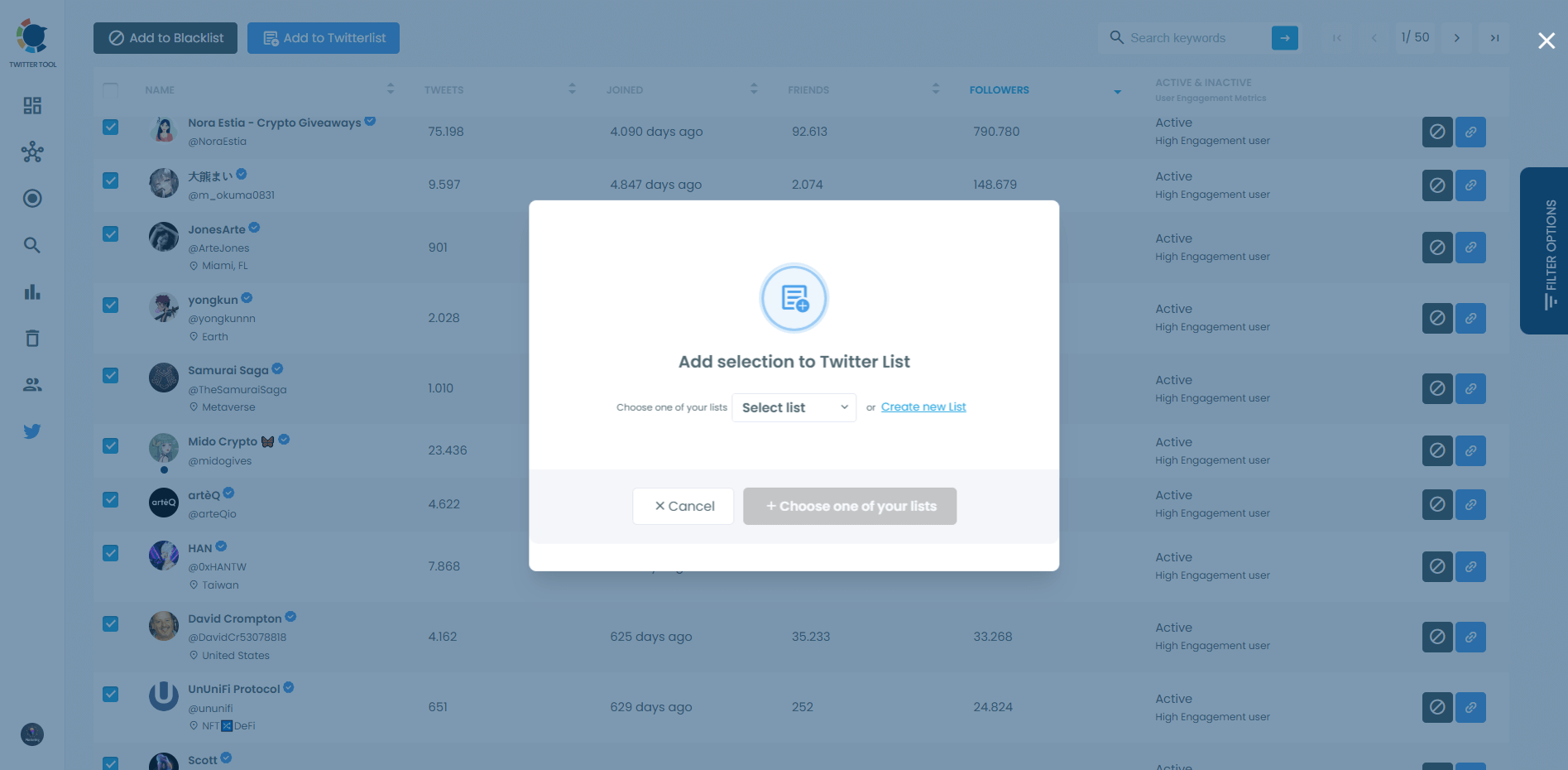This screenshot has height=770, width=1568.
Task: Open the Twitter bird icon in sidebar
Action: pyautogui.click(x=32, y=431)
